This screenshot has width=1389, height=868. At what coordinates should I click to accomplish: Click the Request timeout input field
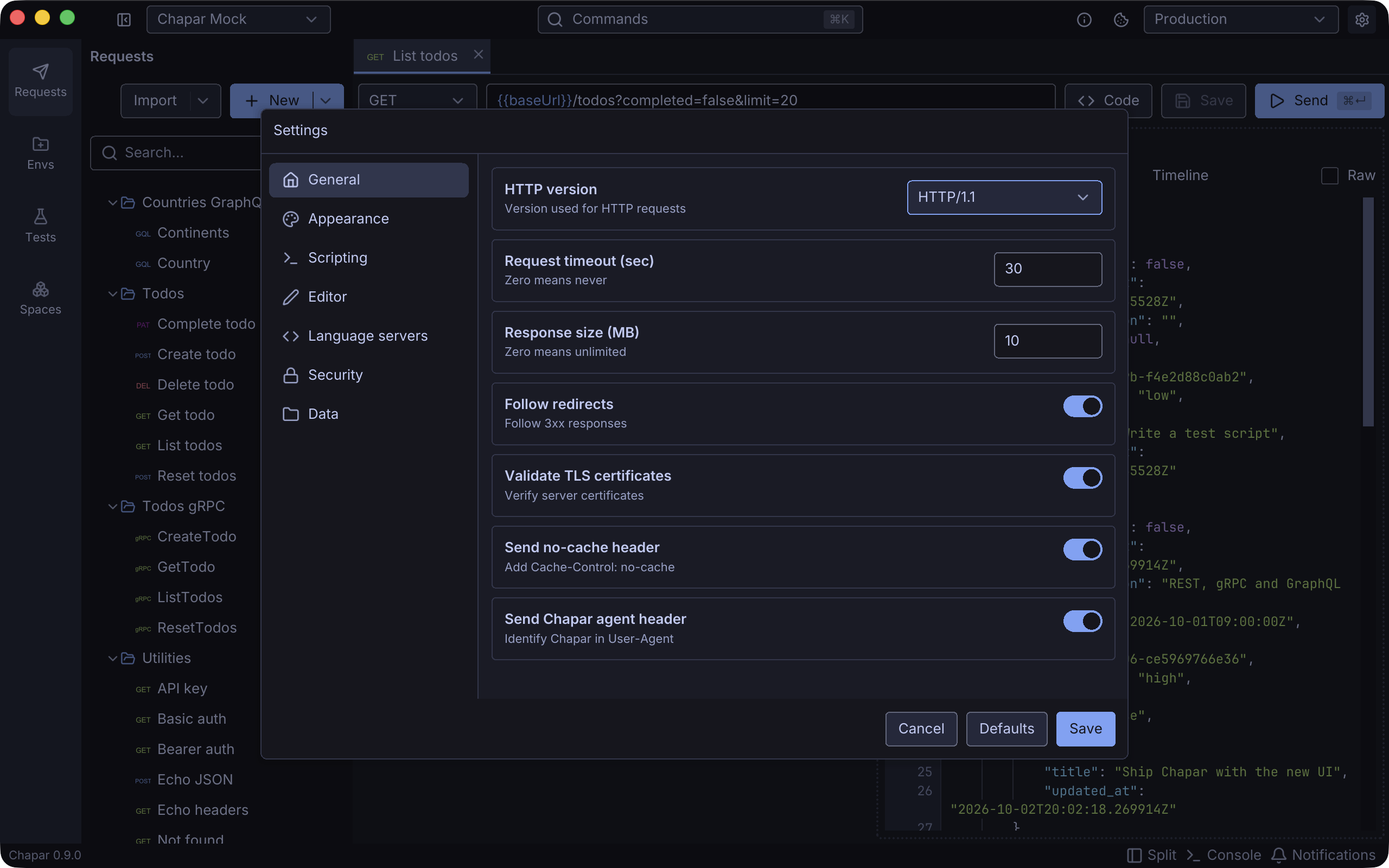pos(1048,269)
